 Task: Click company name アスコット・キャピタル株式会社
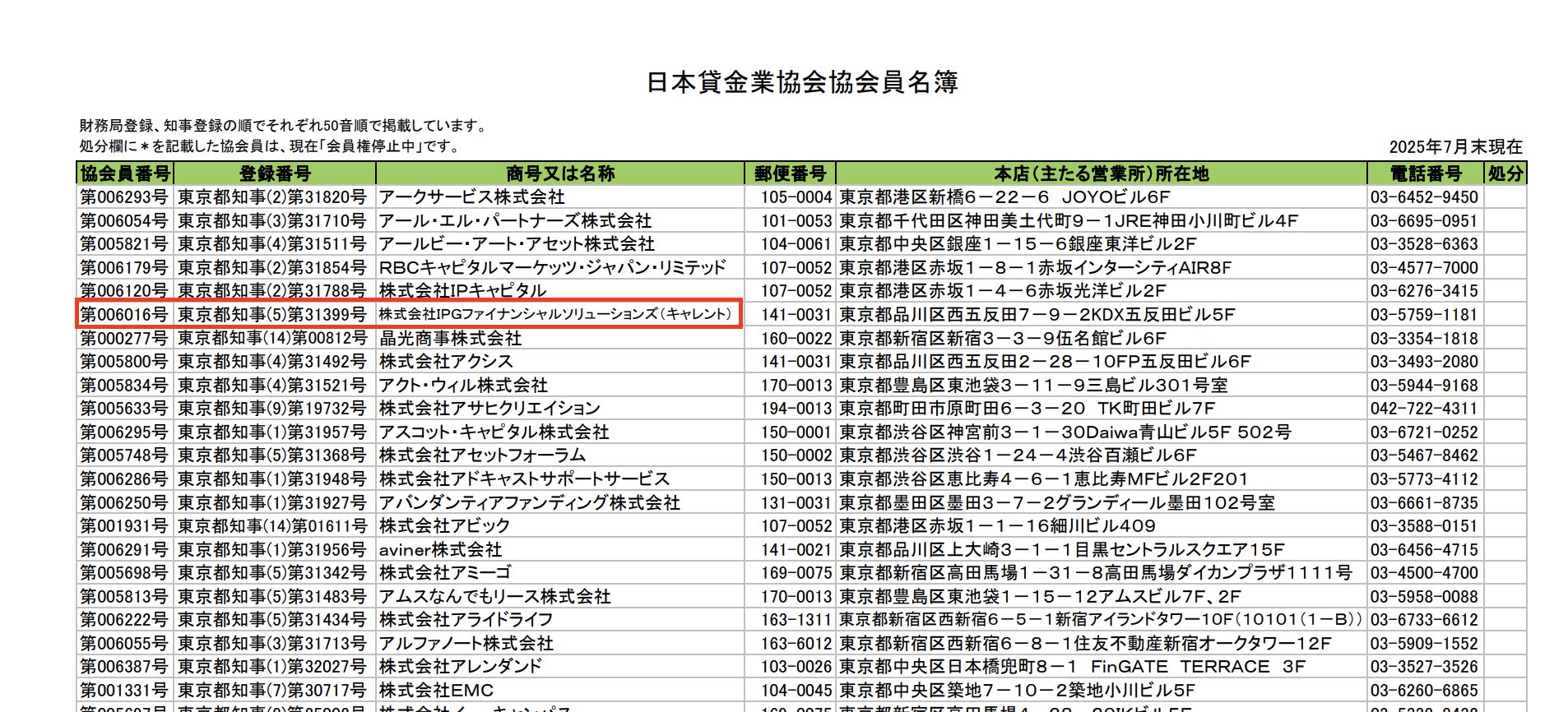(x=494, y=432)
